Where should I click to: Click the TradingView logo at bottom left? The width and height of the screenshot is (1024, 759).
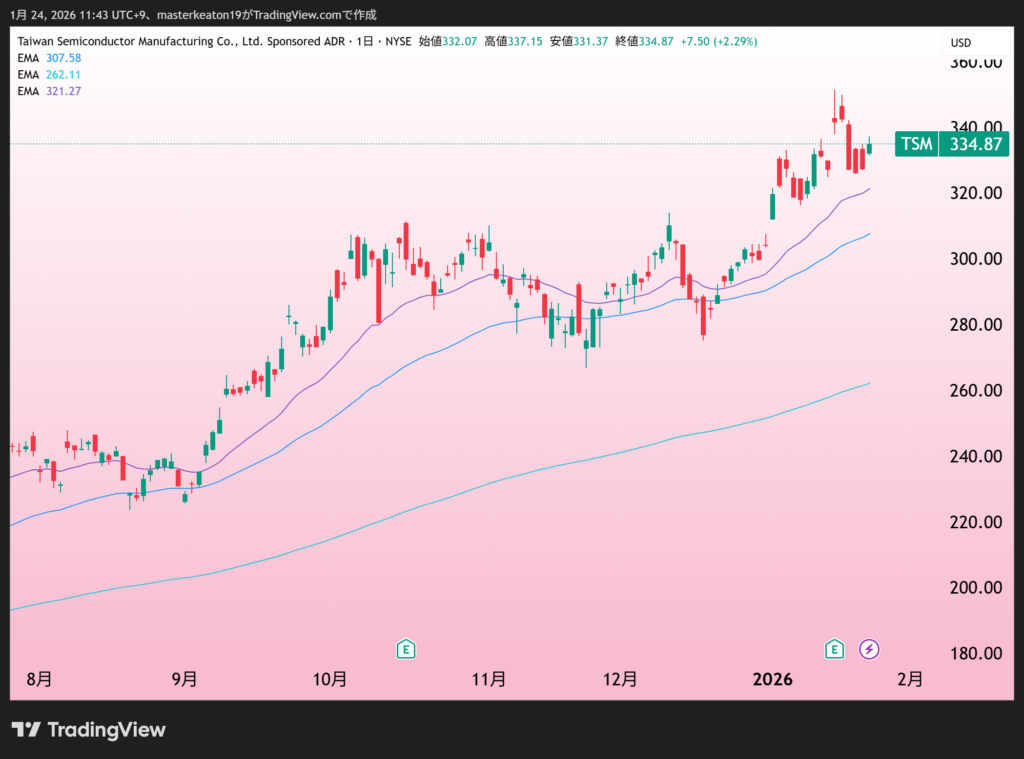tap(88, 730)
